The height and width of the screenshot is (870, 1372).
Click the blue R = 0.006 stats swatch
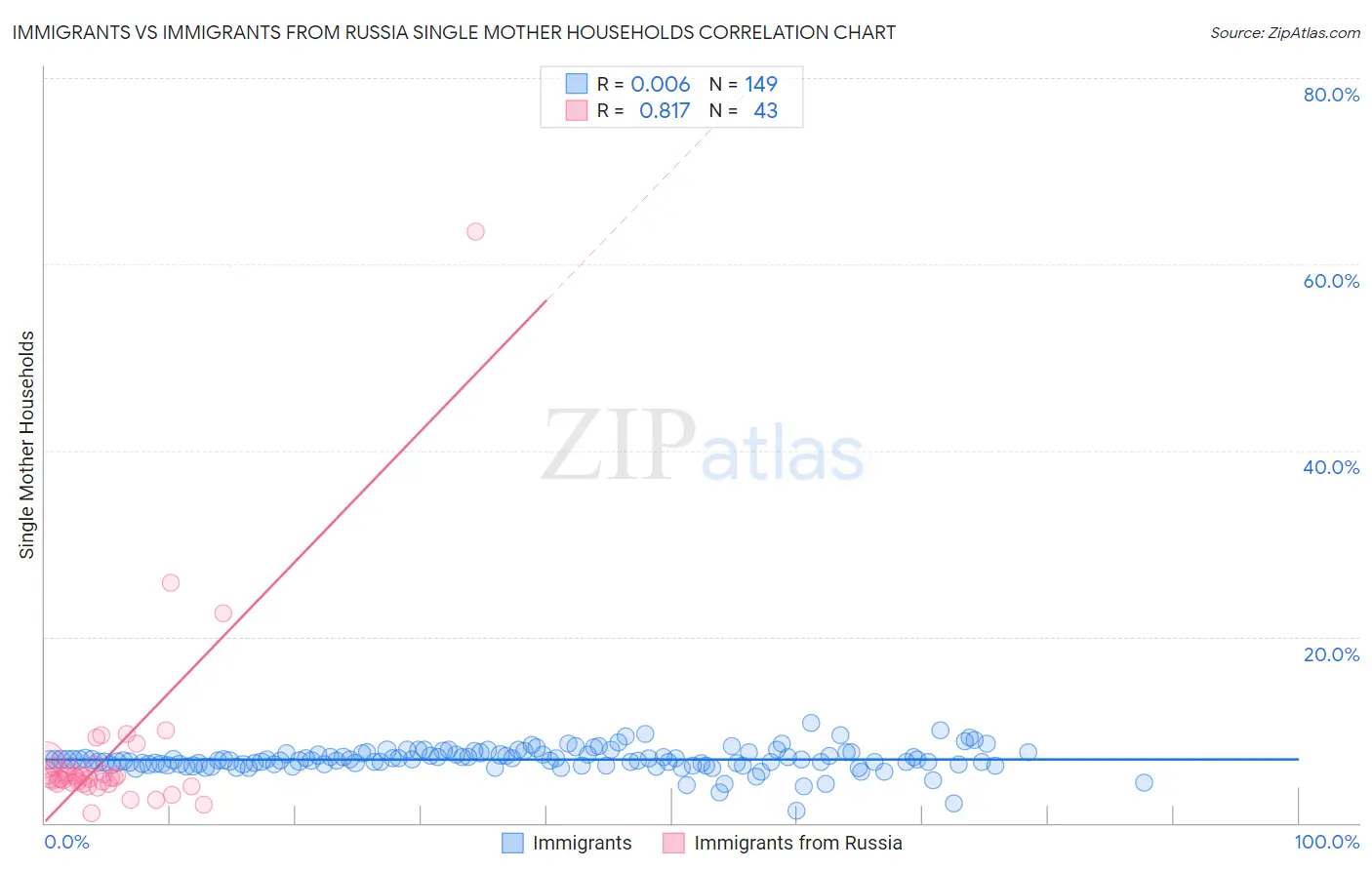pyautogui.click(x=577, y=84)
